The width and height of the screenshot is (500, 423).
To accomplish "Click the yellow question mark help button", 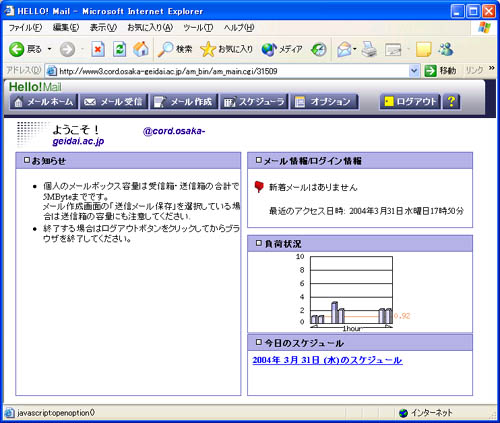I will (451, 101).
